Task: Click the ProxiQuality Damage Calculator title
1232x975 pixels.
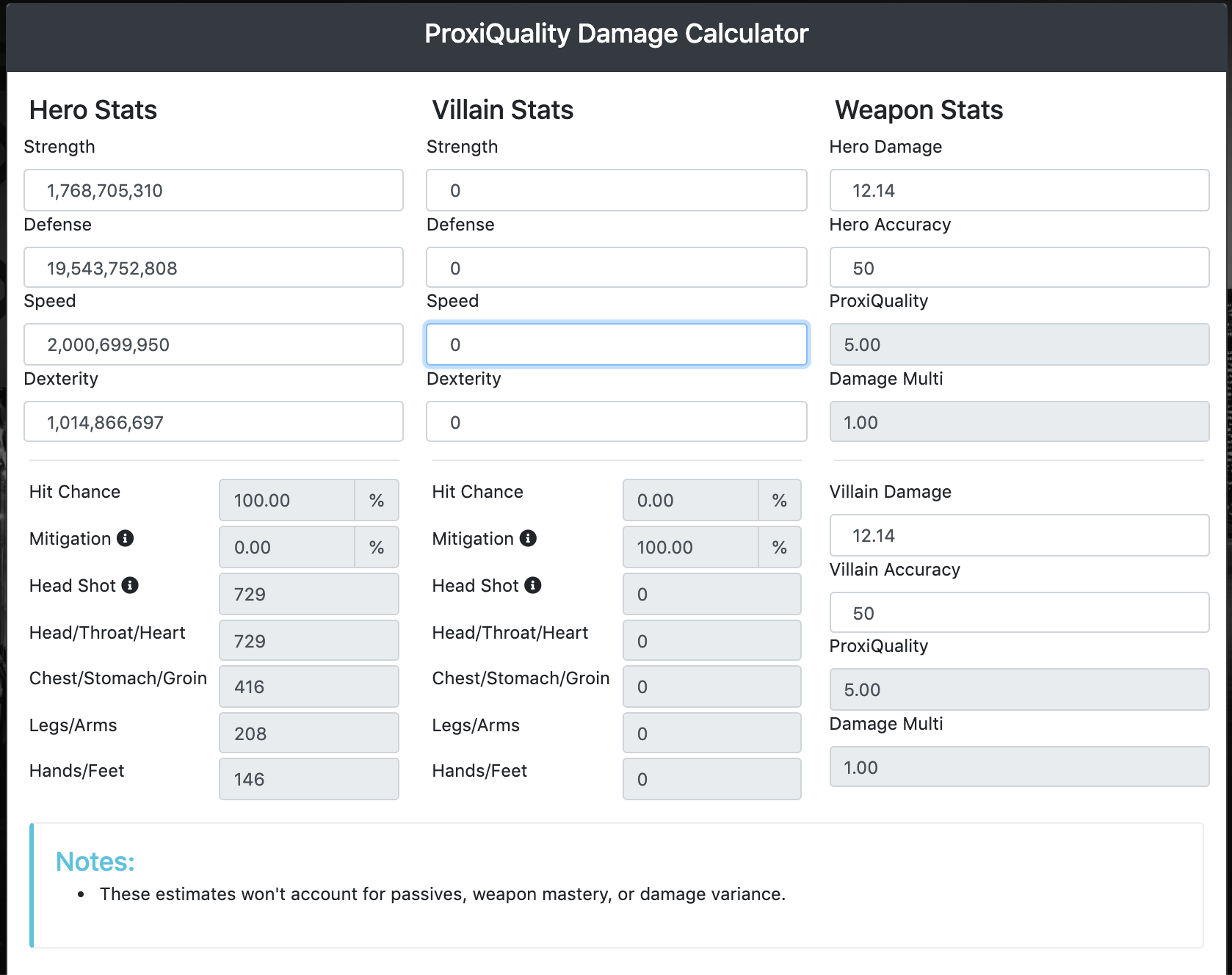Action: tap(616, 34)
